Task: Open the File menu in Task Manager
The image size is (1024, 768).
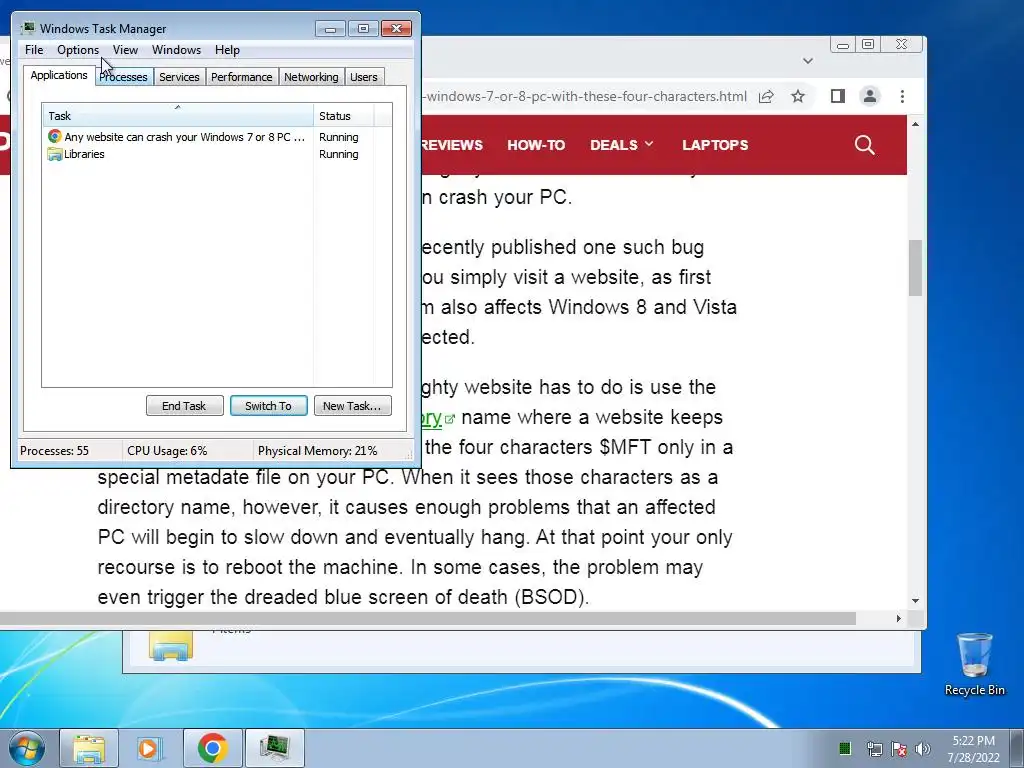Action: [34, 50]
